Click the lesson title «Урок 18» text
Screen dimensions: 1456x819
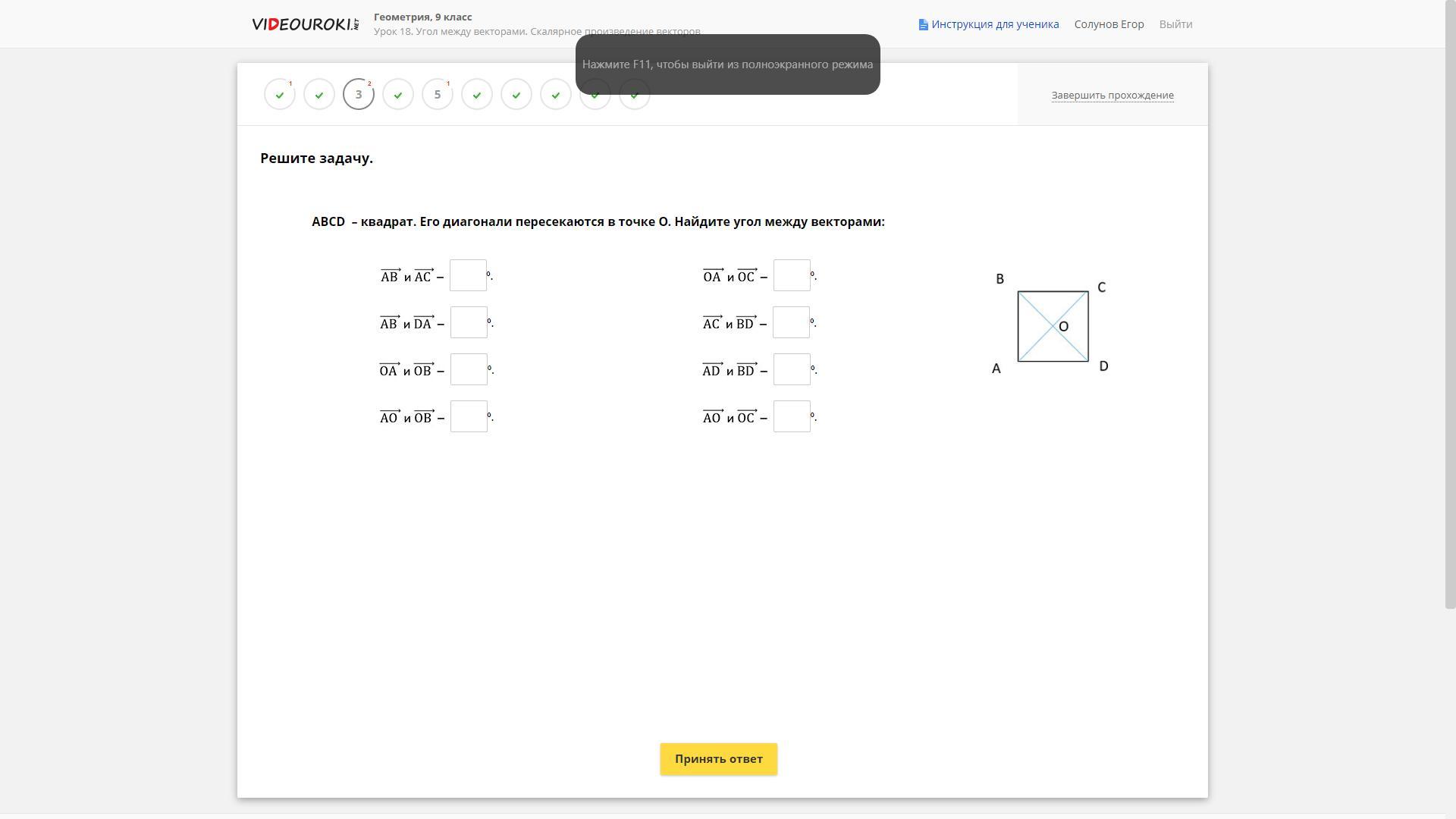[537, 32]
